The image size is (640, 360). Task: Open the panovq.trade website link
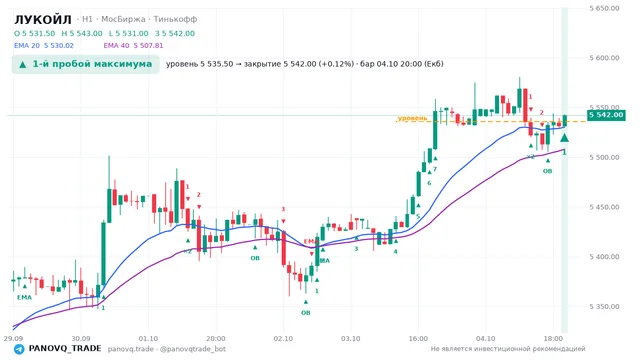click(131, 349)
